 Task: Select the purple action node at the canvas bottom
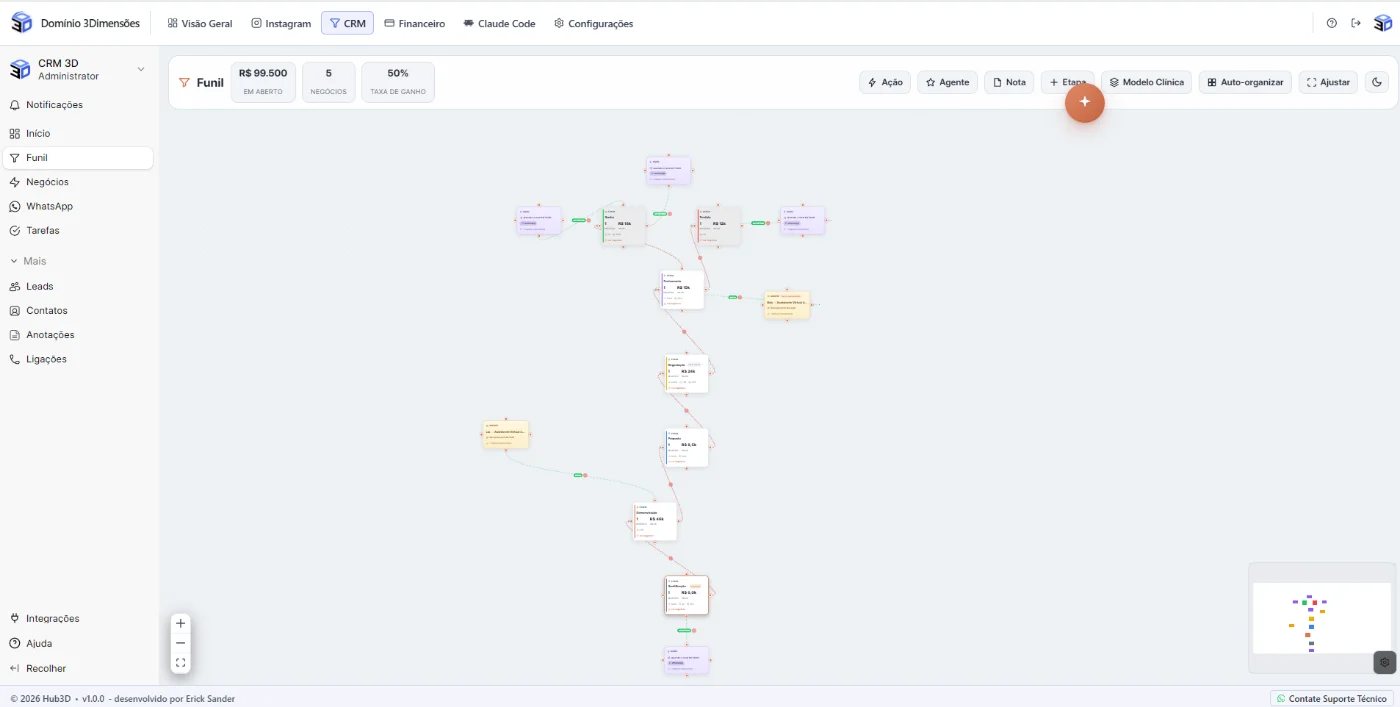(x=687, y=660)
